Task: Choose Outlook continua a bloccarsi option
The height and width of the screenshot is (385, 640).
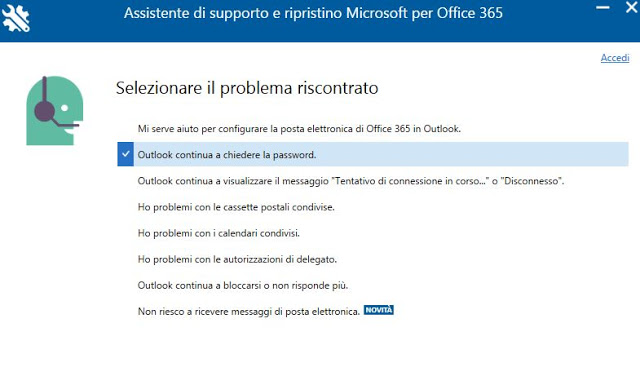Action: pos(243,285)
